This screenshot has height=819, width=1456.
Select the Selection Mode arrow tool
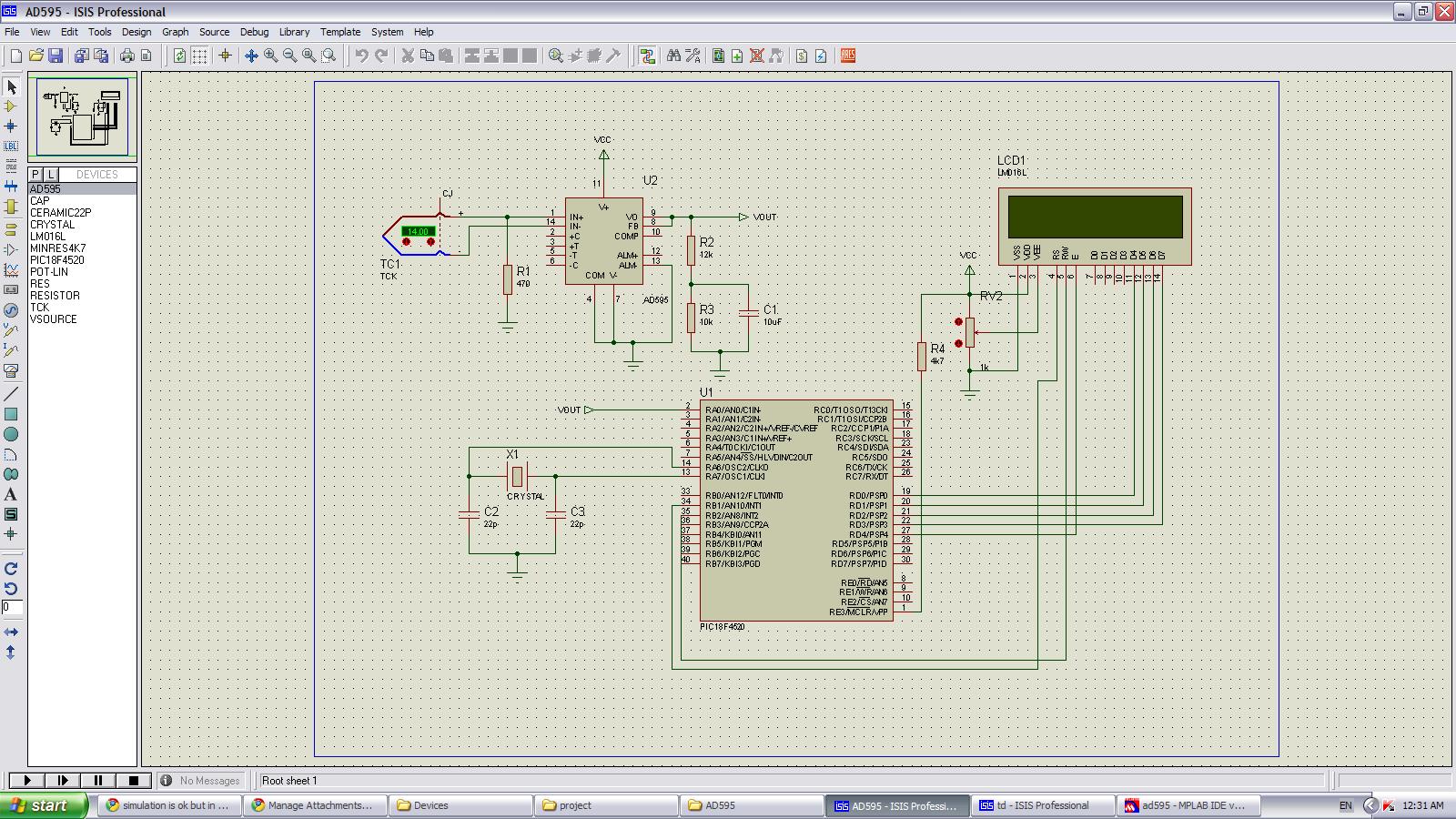[11, 86]
